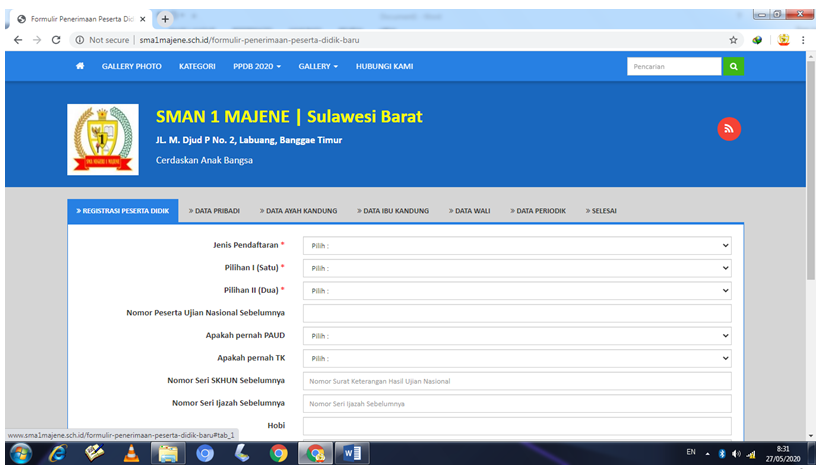Click the SMAN 1 Majene school logo
This screenshot has height=469, width=820.
[x=103, y=139]
